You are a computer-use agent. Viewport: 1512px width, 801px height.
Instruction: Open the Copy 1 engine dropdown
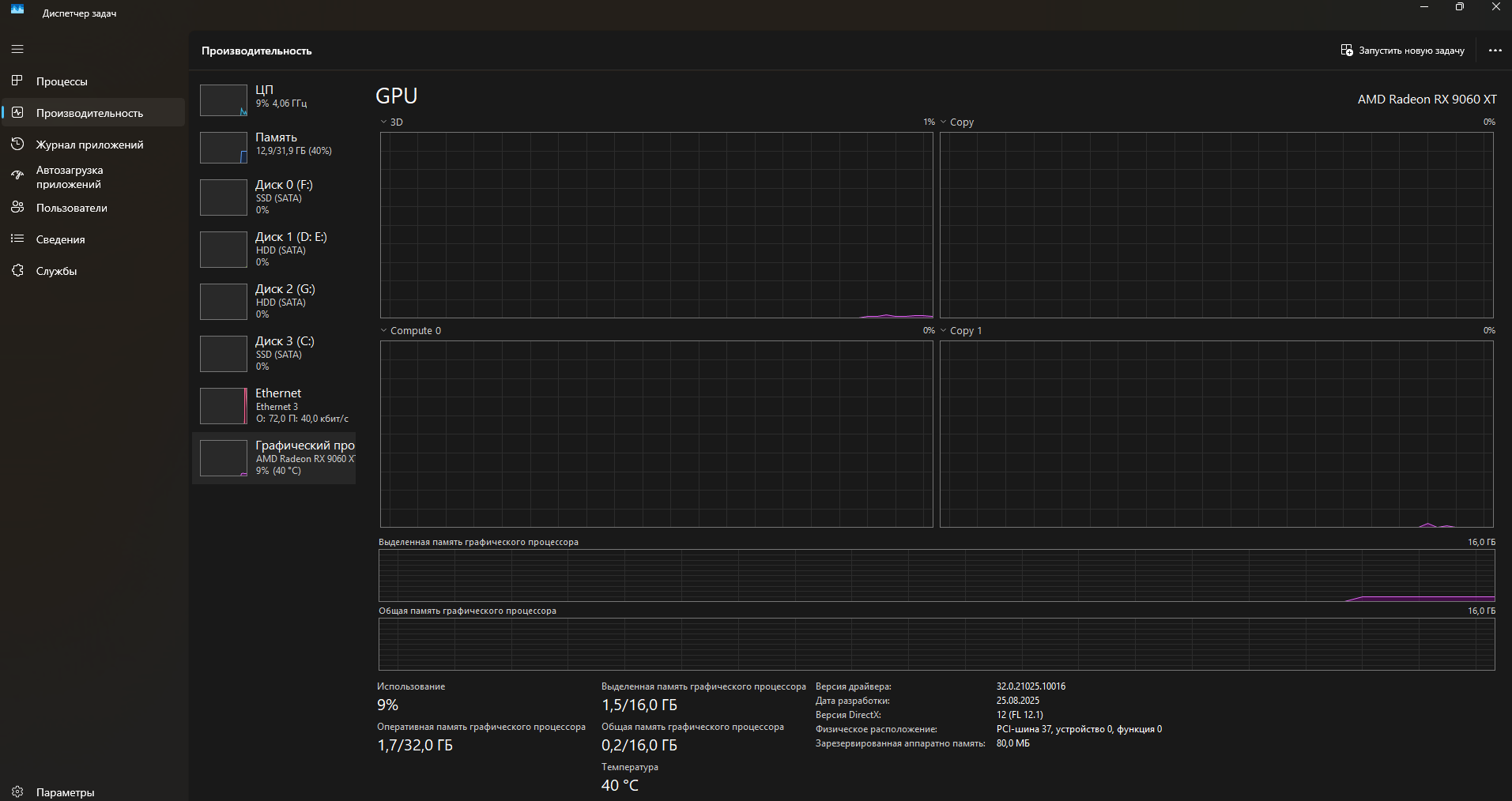944,331
